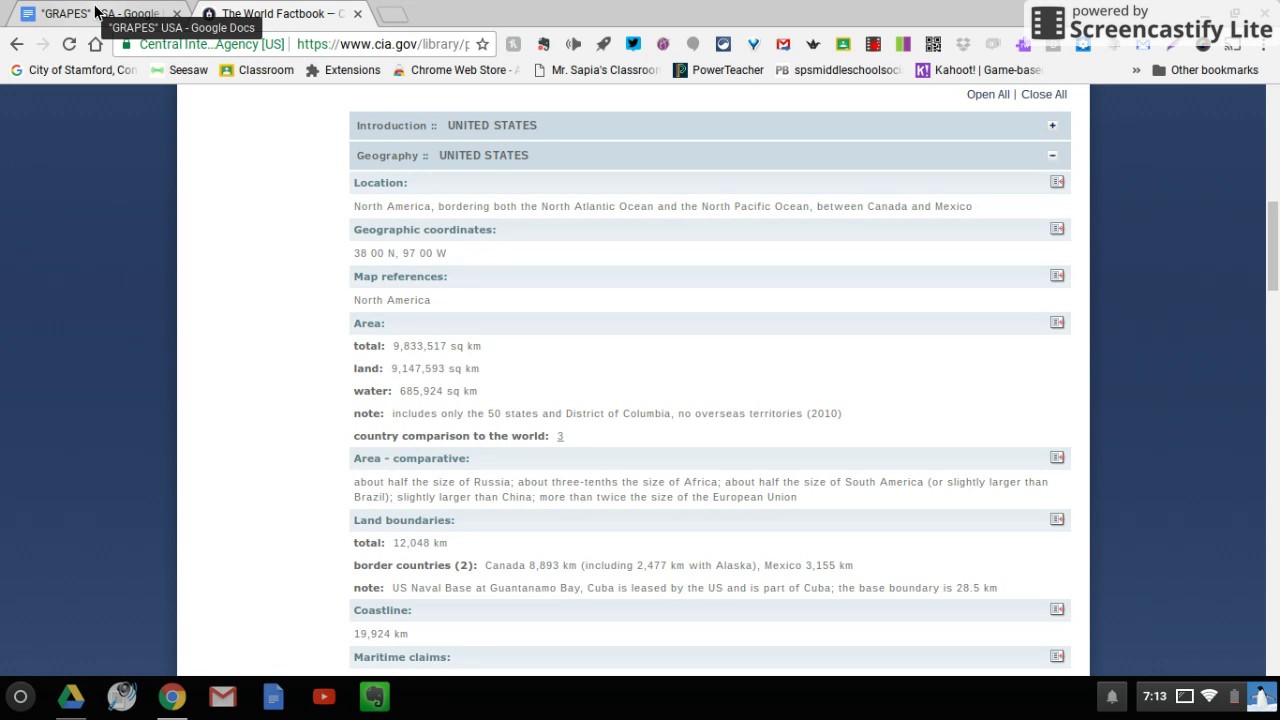1280x720 pixels.
Task: Go back with browser back arrow
Action: (17, 44)
